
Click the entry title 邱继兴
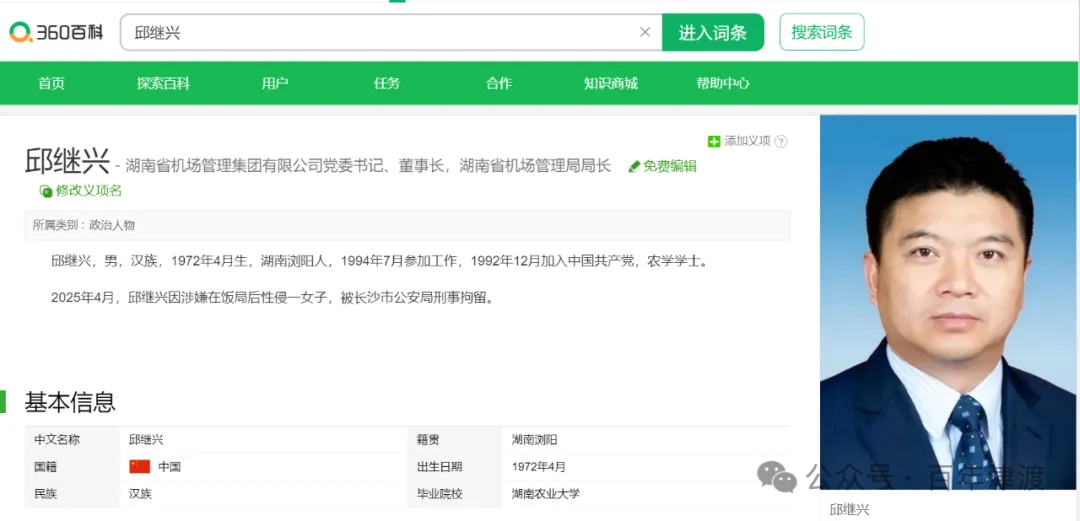point(68,161)
